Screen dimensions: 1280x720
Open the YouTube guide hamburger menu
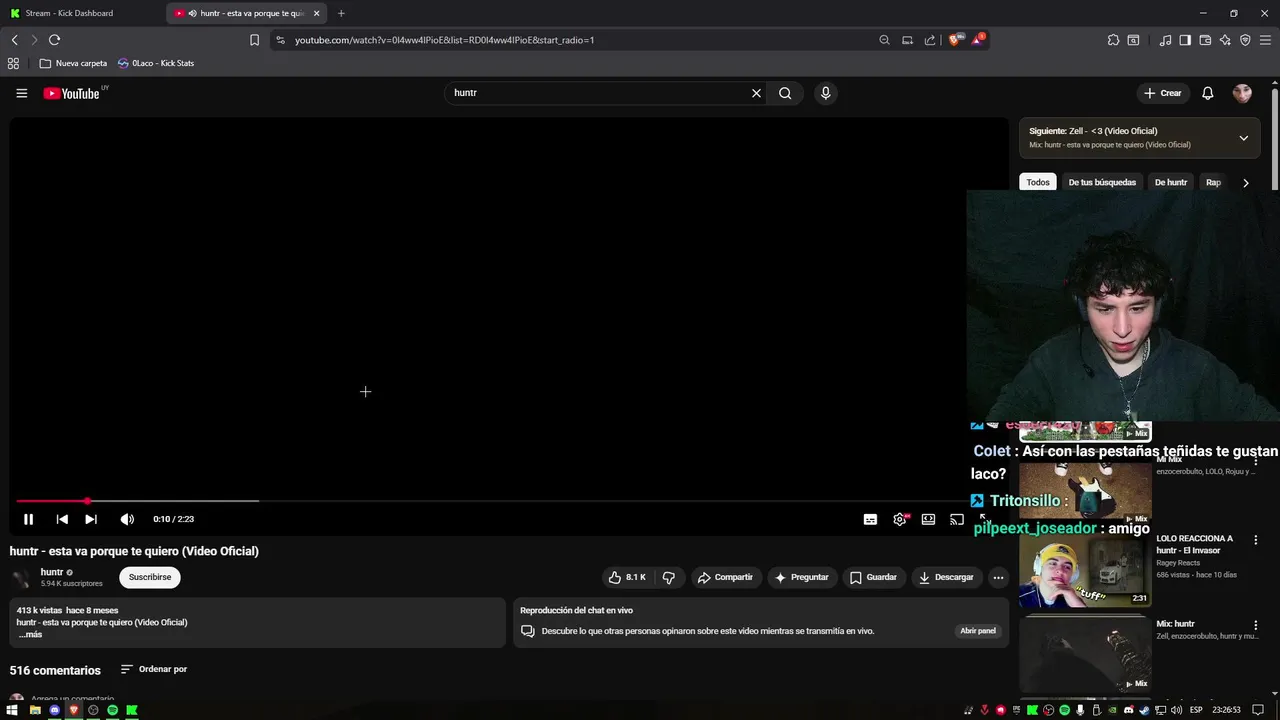pyautogui.click(x=21, y=93)
